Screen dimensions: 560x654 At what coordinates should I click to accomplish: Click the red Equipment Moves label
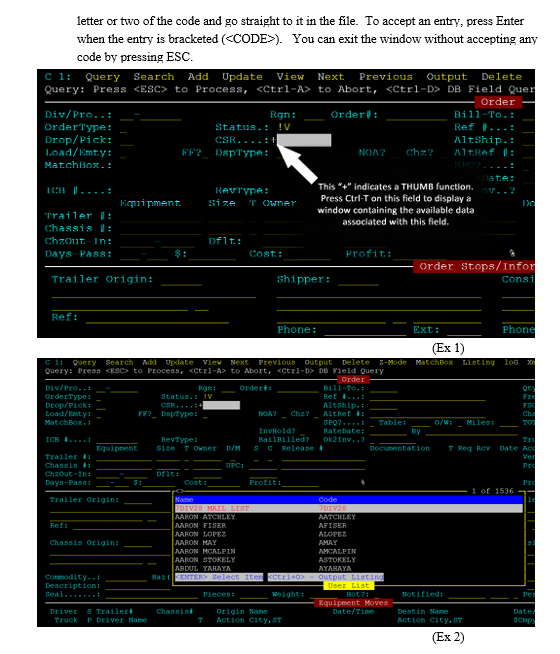point(353,603)
